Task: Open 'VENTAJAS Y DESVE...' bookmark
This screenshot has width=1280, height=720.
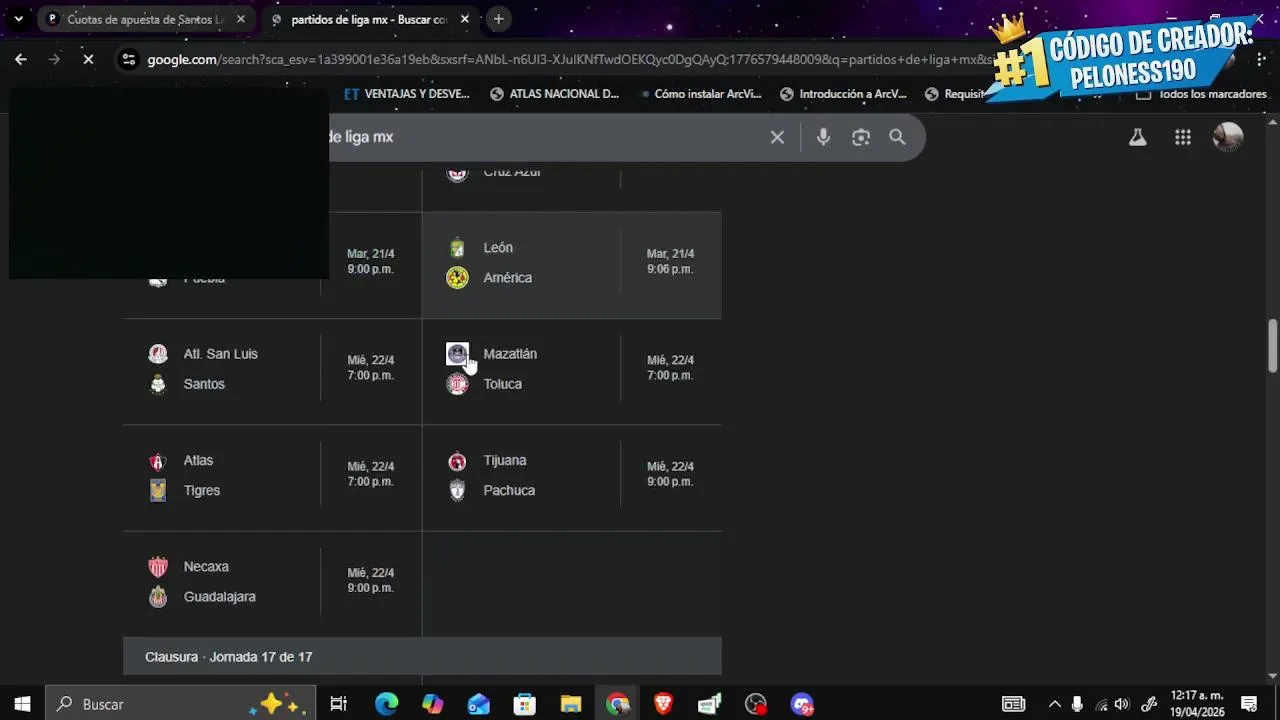Action: pyautogui.click(x=406, y=94)
